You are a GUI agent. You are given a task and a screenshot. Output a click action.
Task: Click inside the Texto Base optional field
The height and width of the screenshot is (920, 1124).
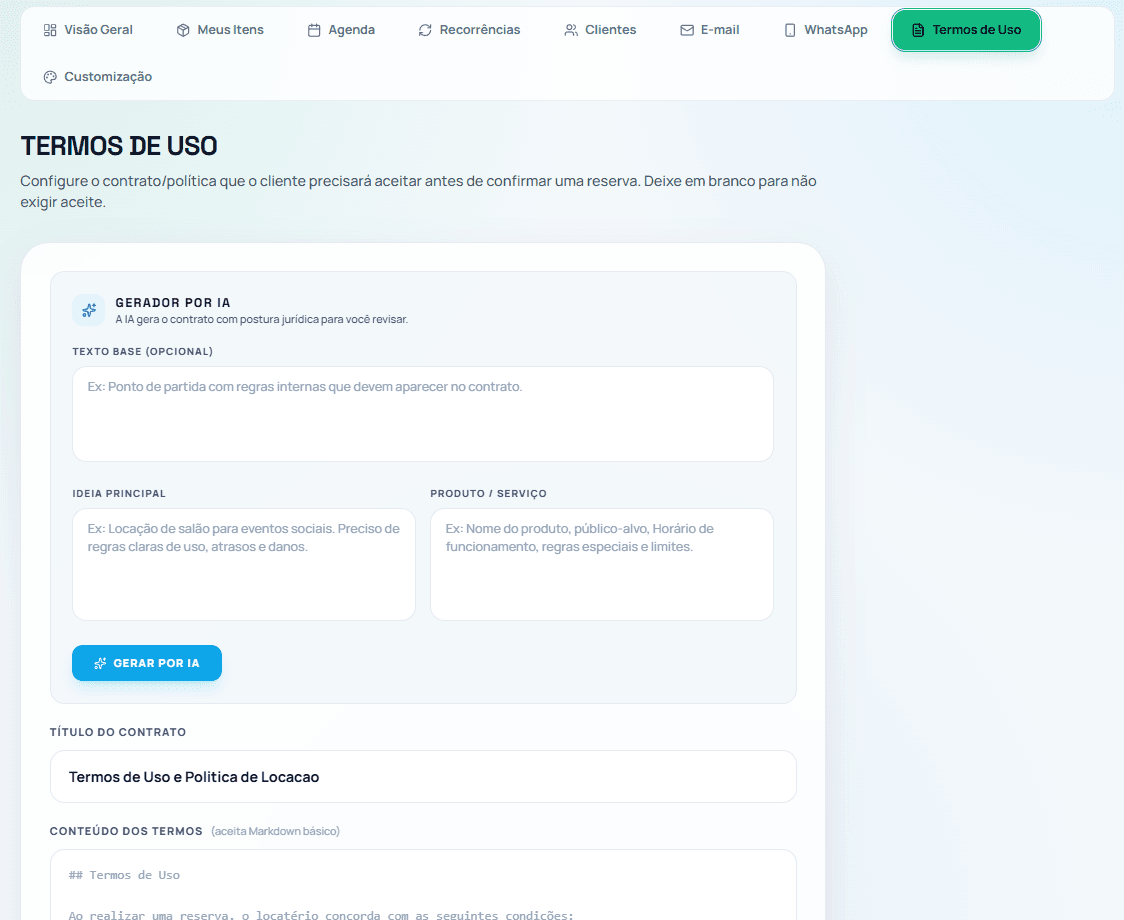[x=422, y=410]
